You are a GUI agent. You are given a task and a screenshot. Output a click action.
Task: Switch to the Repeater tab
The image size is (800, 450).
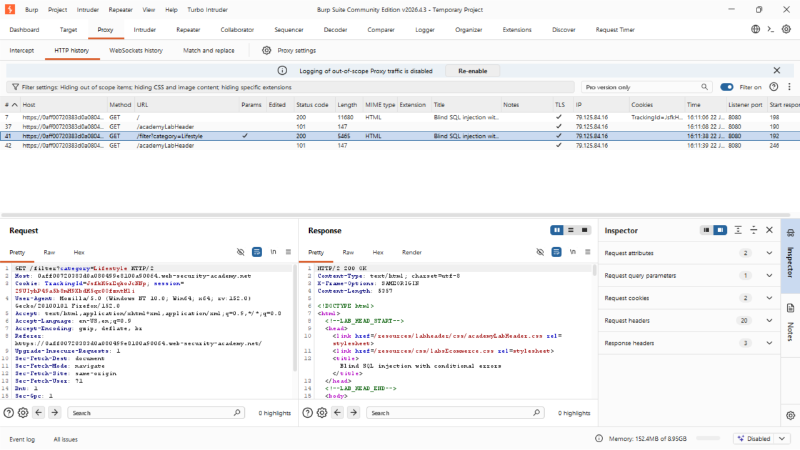click(188, 30)
